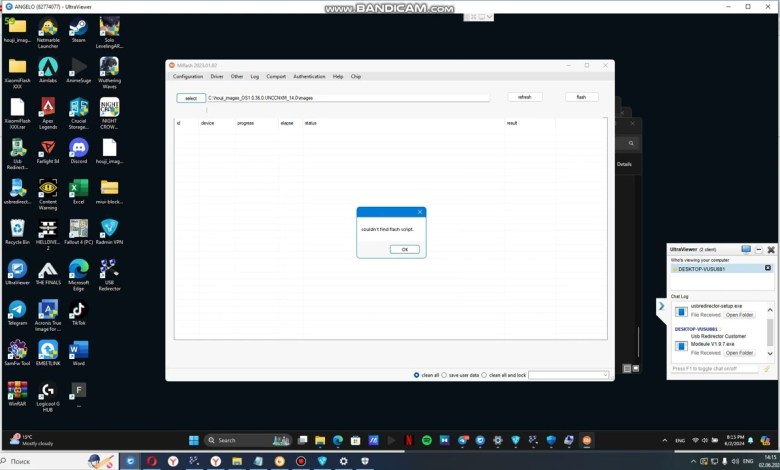Open the Apex Legends desktop icon
Image resolution: width=780 pixels, height=470 pixels.
pos(48,113)
